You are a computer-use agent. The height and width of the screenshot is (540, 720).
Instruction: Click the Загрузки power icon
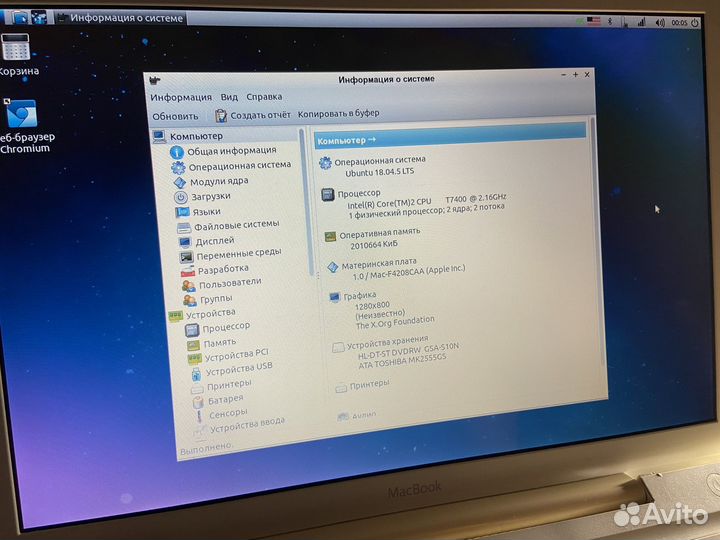[181, 197]
